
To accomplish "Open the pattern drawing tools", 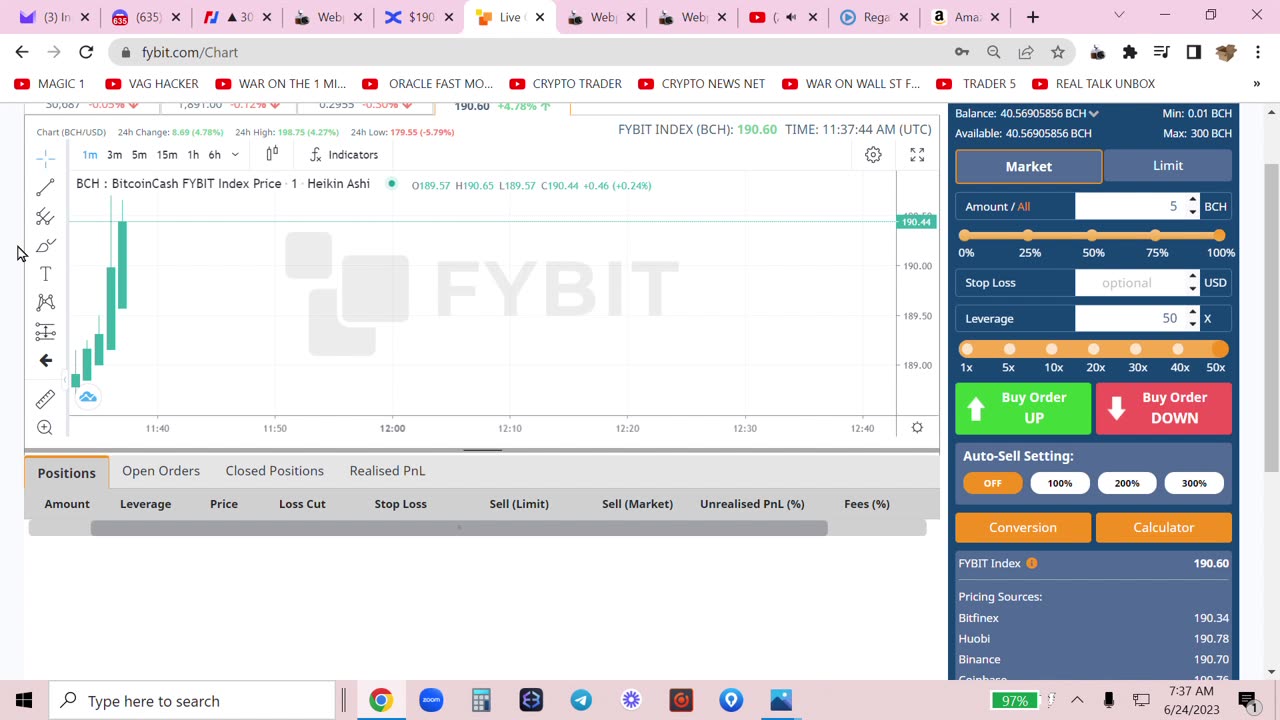I will click(x=45, y=302).
